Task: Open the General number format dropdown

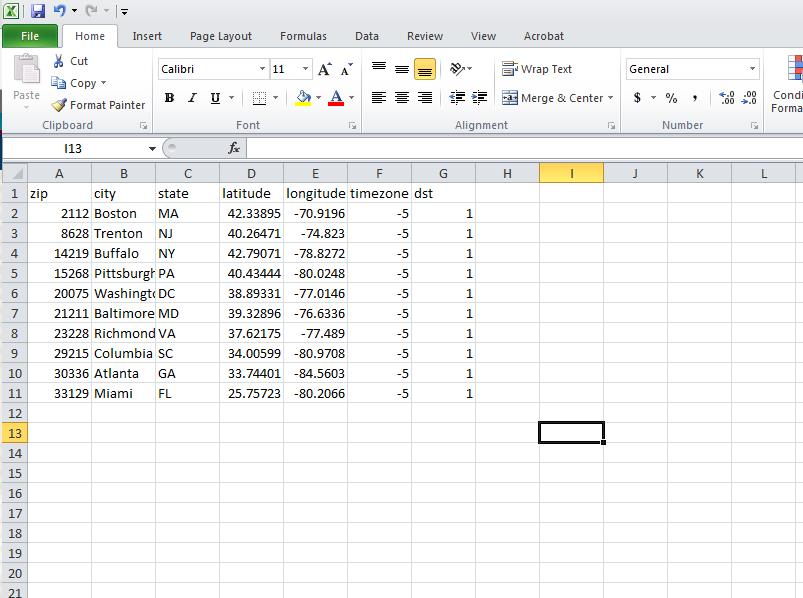Action: click(x=754, y=68)
